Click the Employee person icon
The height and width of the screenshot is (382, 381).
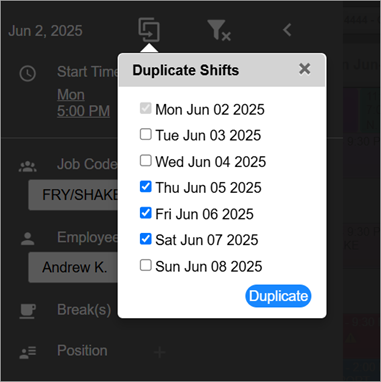pyautogui.click(x=28, y=239)
